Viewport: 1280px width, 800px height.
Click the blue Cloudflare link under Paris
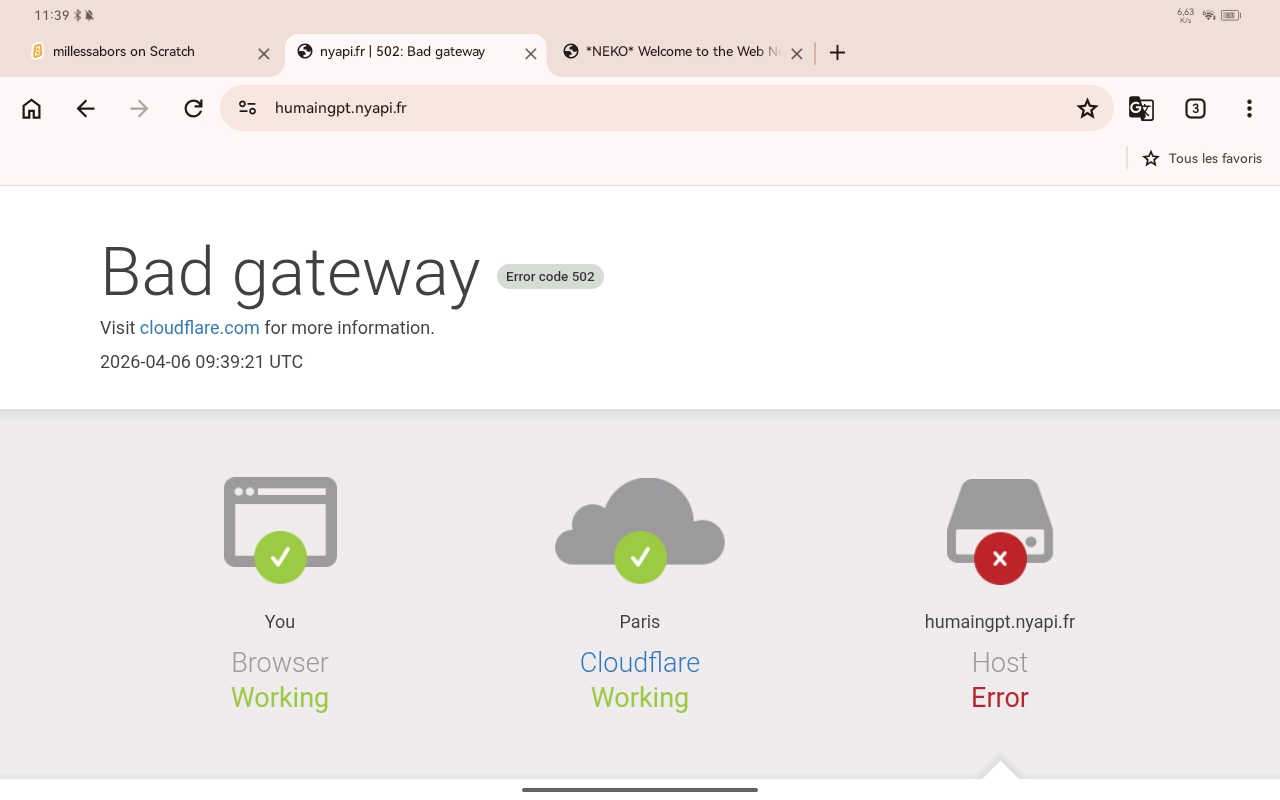point(640,662)
